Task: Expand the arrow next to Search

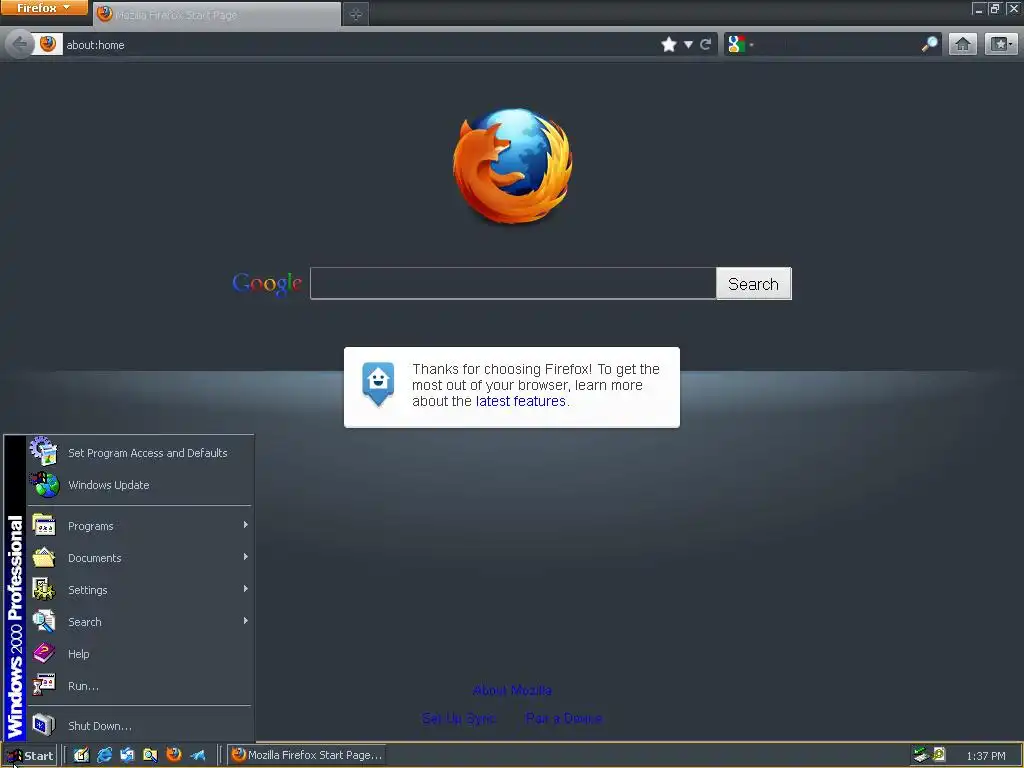Action: pos(246,621)
